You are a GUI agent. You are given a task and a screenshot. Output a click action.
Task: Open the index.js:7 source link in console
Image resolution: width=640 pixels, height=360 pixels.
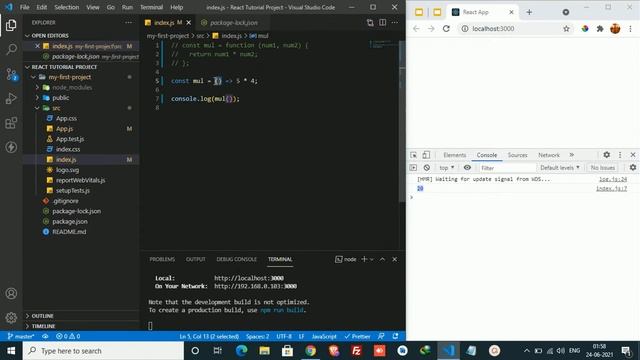[611, 189]
